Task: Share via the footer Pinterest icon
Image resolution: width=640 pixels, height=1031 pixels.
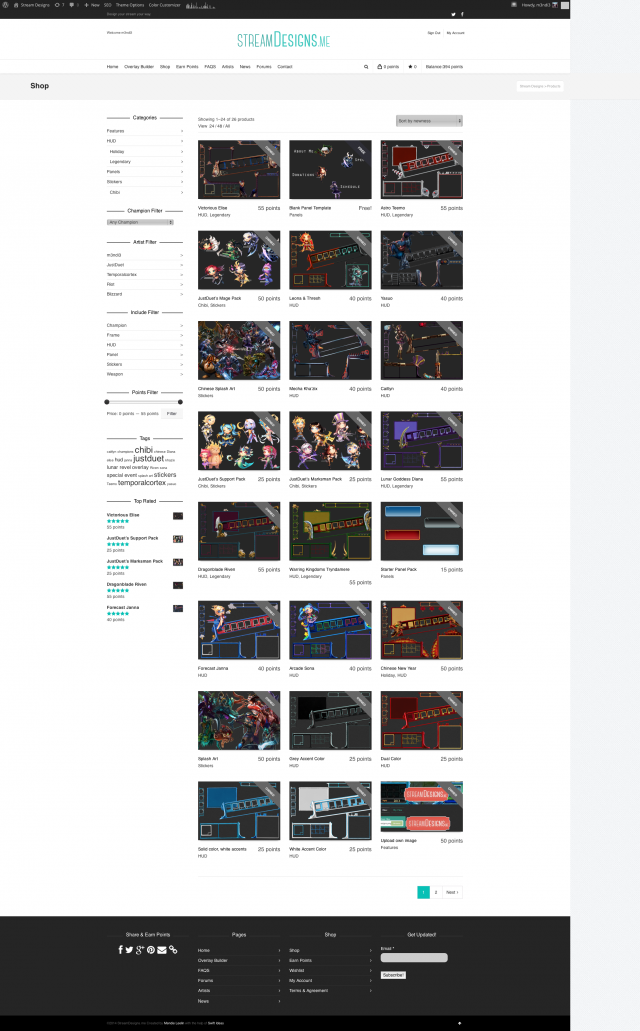Action: [x=151, y=949]
